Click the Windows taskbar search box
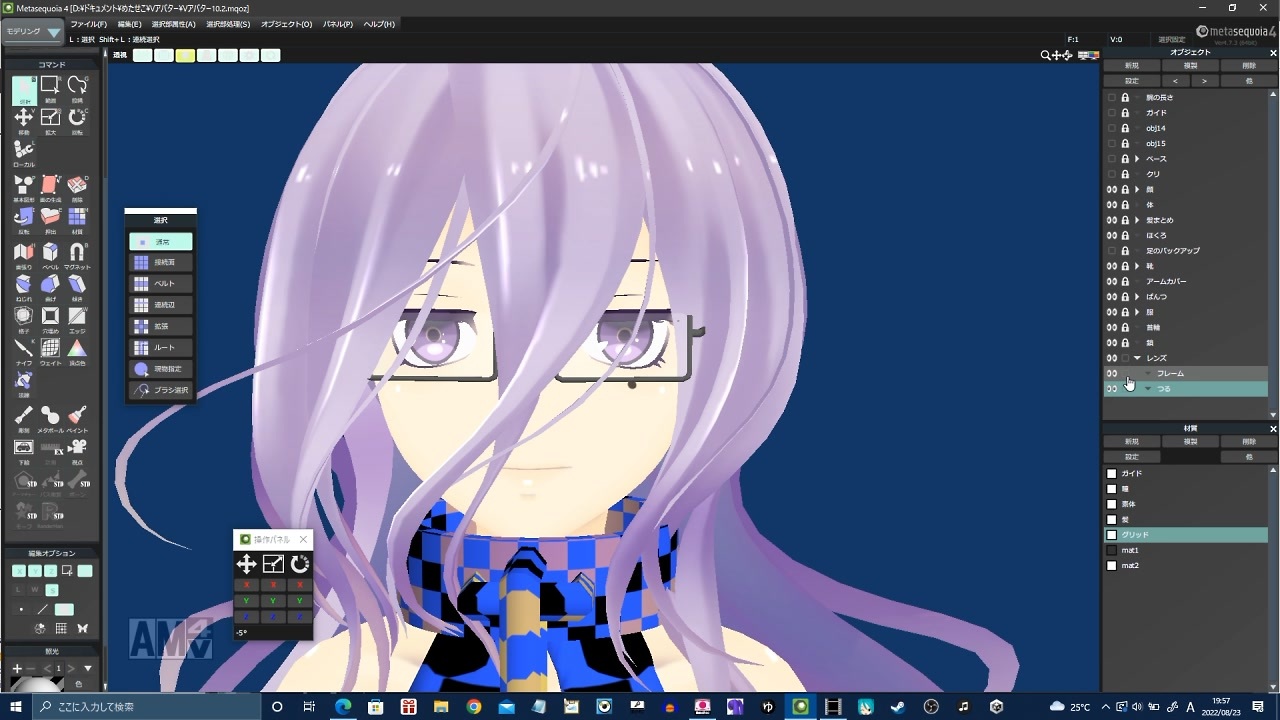The width and height of the screenshot is (1280, 720). coord(146,707)
